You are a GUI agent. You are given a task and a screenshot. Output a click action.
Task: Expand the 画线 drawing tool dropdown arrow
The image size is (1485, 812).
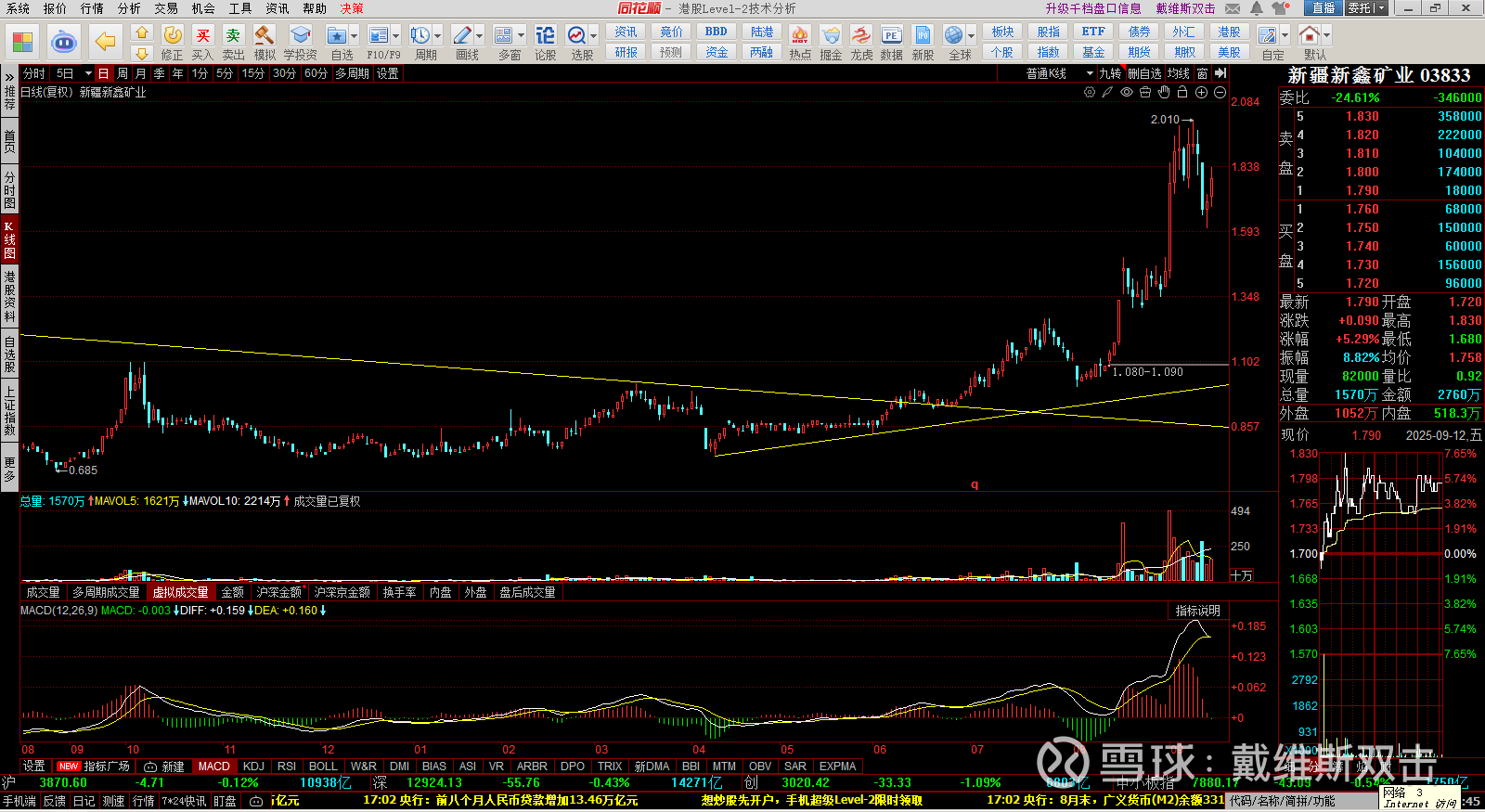[480, 36]
